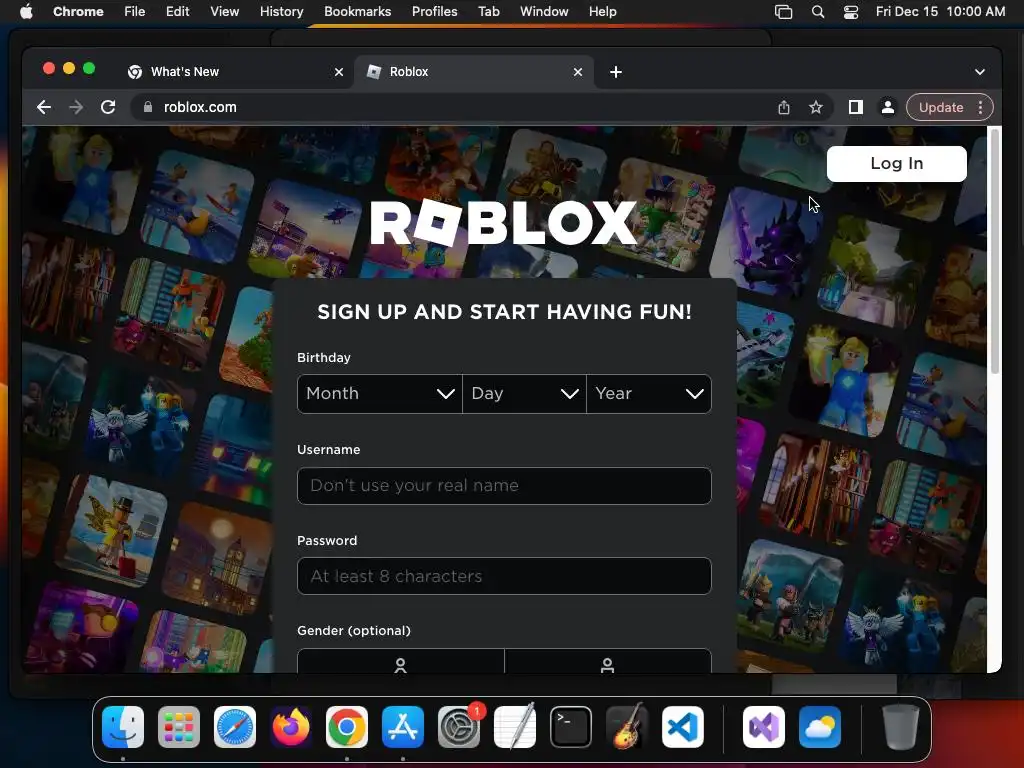1024x768 pixels.
Task: Open the Profiles menu
Action: click(x=434, y=12)
